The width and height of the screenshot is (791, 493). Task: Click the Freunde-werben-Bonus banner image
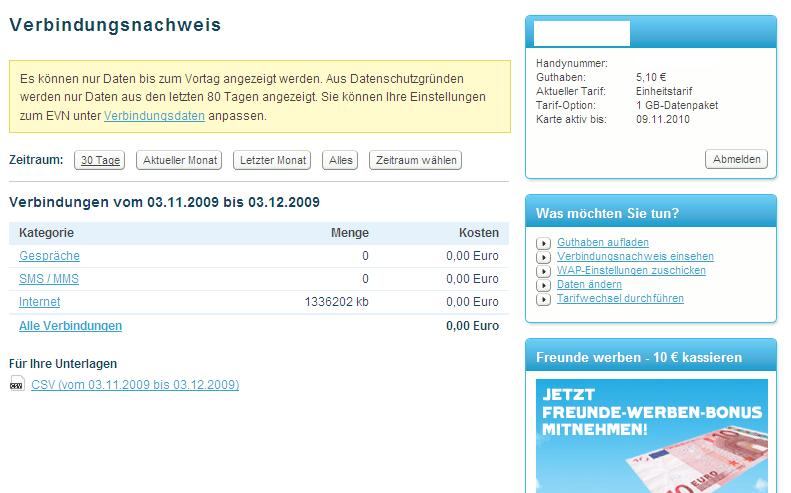(x=652, y=436)
